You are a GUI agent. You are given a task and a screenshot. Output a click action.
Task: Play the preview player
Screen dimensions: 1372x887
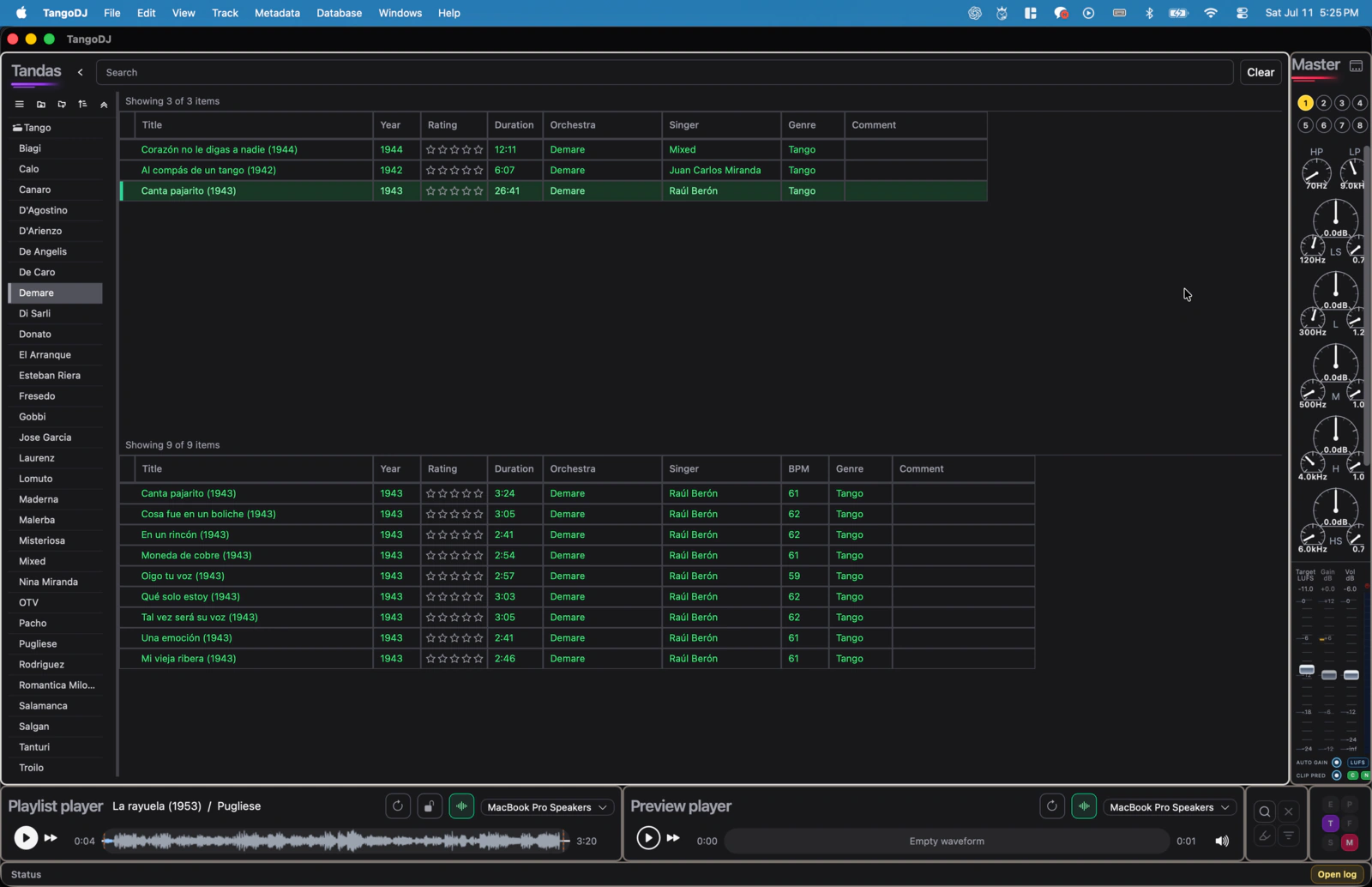(648, 838)
